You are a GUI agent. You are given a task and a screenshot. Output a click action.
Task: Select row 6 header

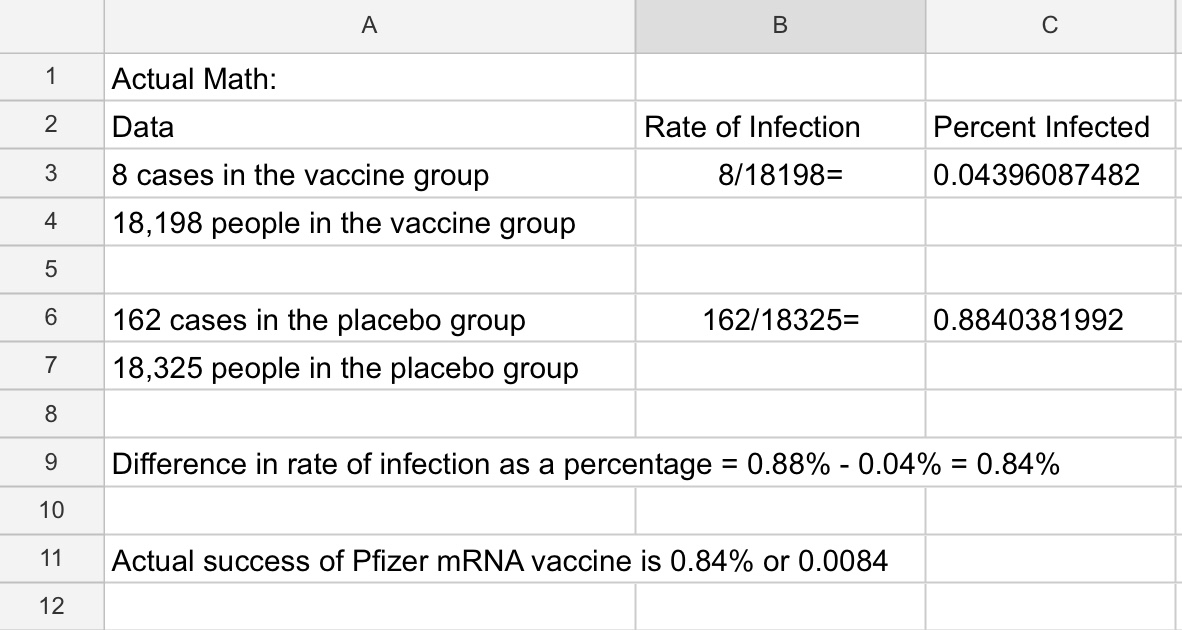point(51,319)
